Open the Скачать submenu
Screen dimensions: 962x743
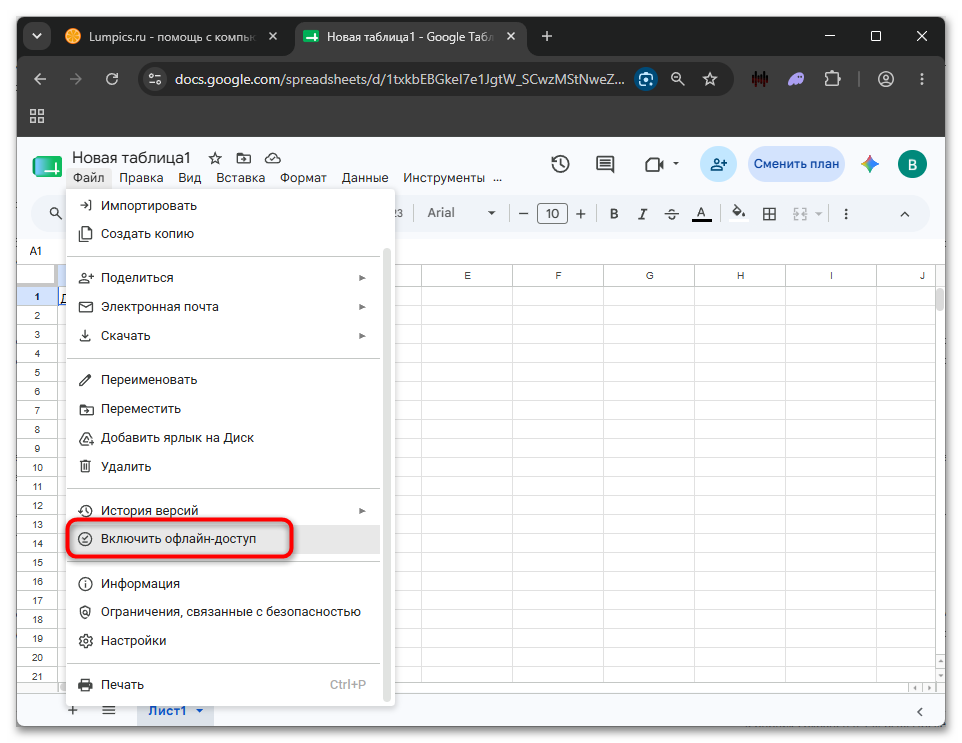[x=223, y=336]
